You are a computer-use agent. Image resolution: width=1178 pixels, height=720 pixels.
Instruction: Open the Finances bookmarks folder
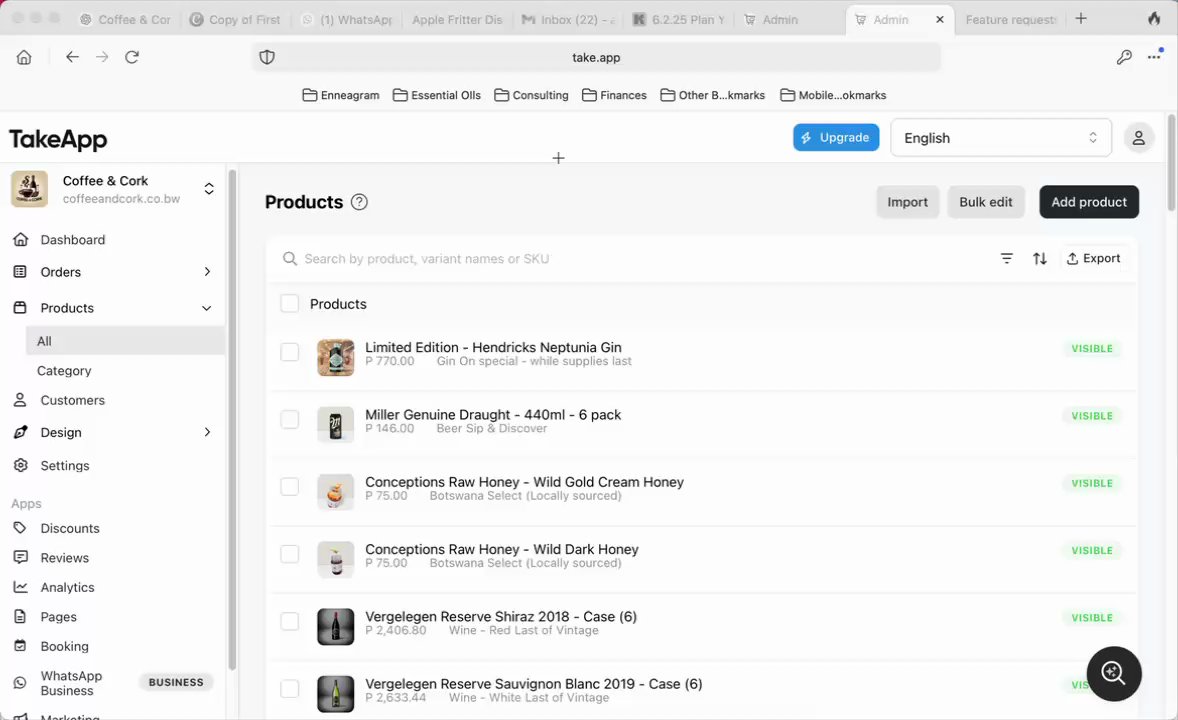614,95
